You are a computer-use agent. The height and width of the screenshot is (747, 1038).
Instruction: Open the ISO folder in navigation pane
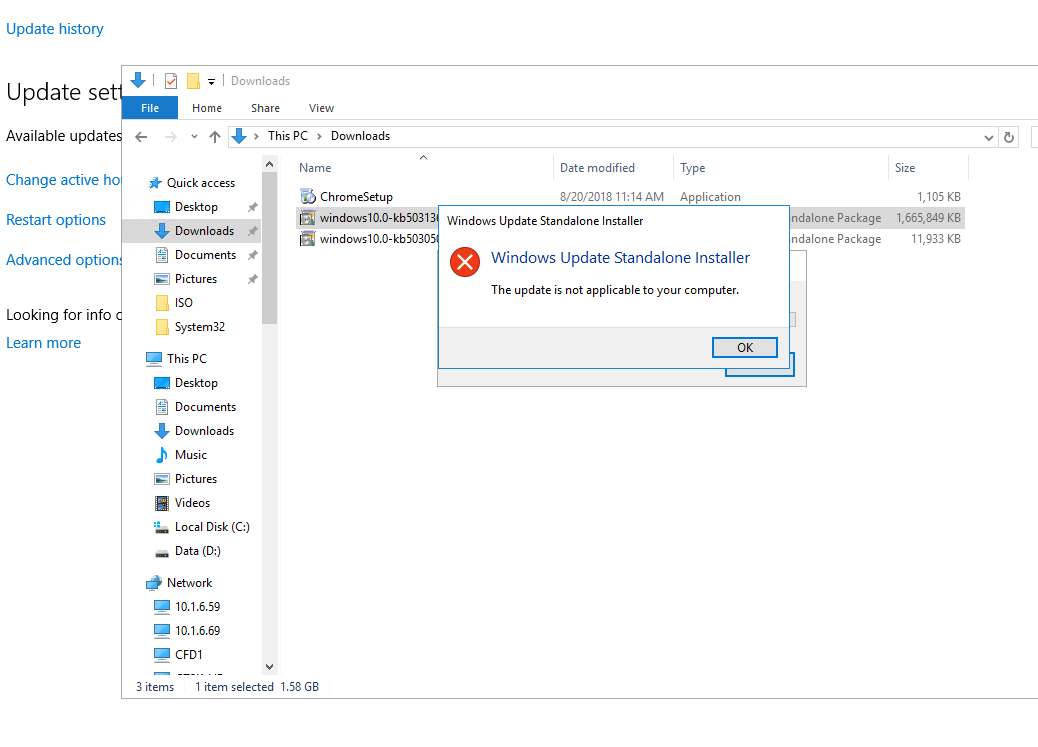tap(183, 303)
